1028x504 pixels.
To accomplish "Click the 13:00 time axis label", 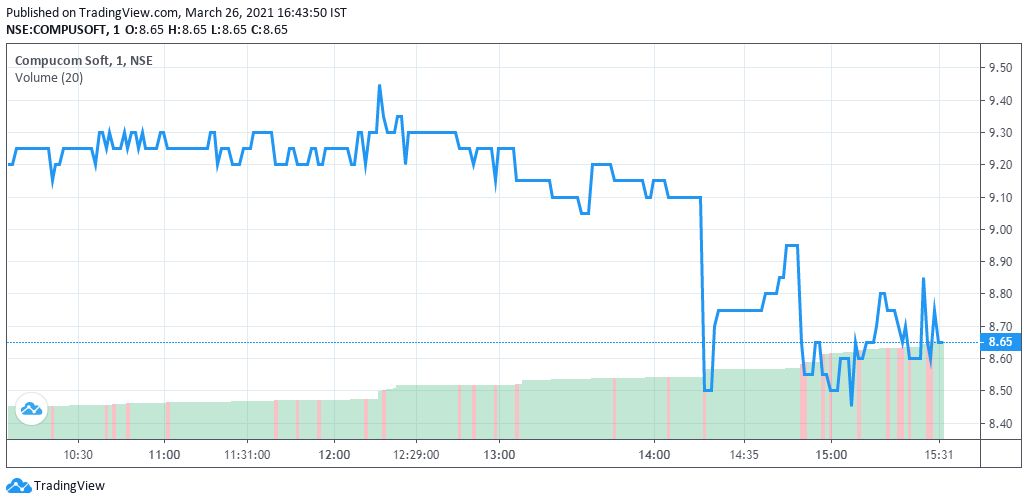I will [499, 455].
